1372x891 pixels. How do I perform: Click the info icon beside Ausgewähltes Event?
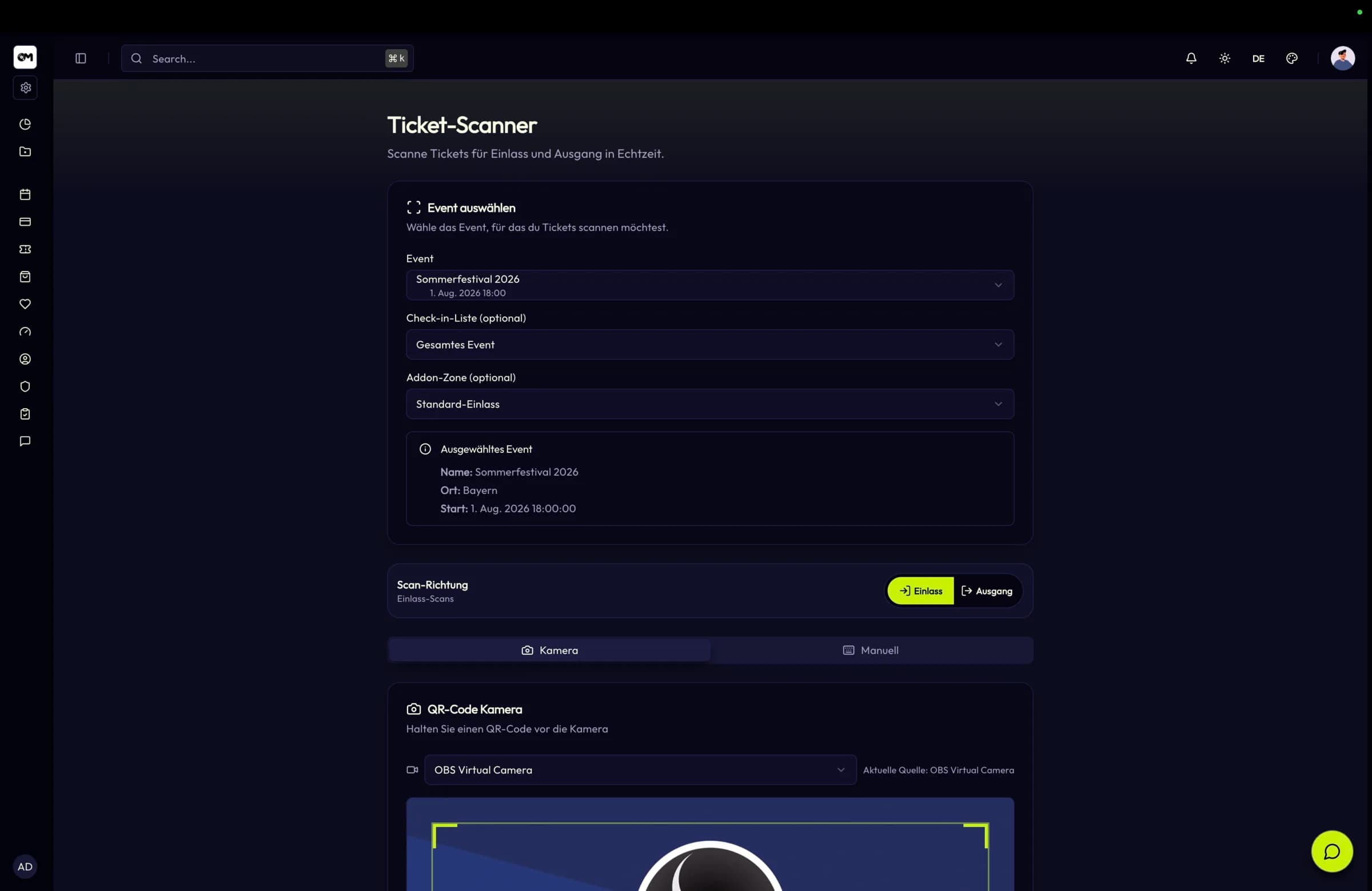click(425, 449)
